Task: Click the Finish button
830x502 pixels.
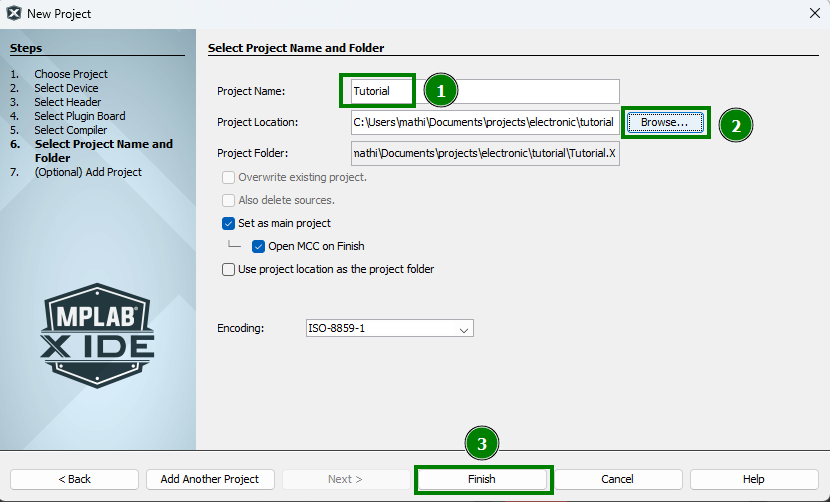Action: pyautogui.click(x=482, y=479)
